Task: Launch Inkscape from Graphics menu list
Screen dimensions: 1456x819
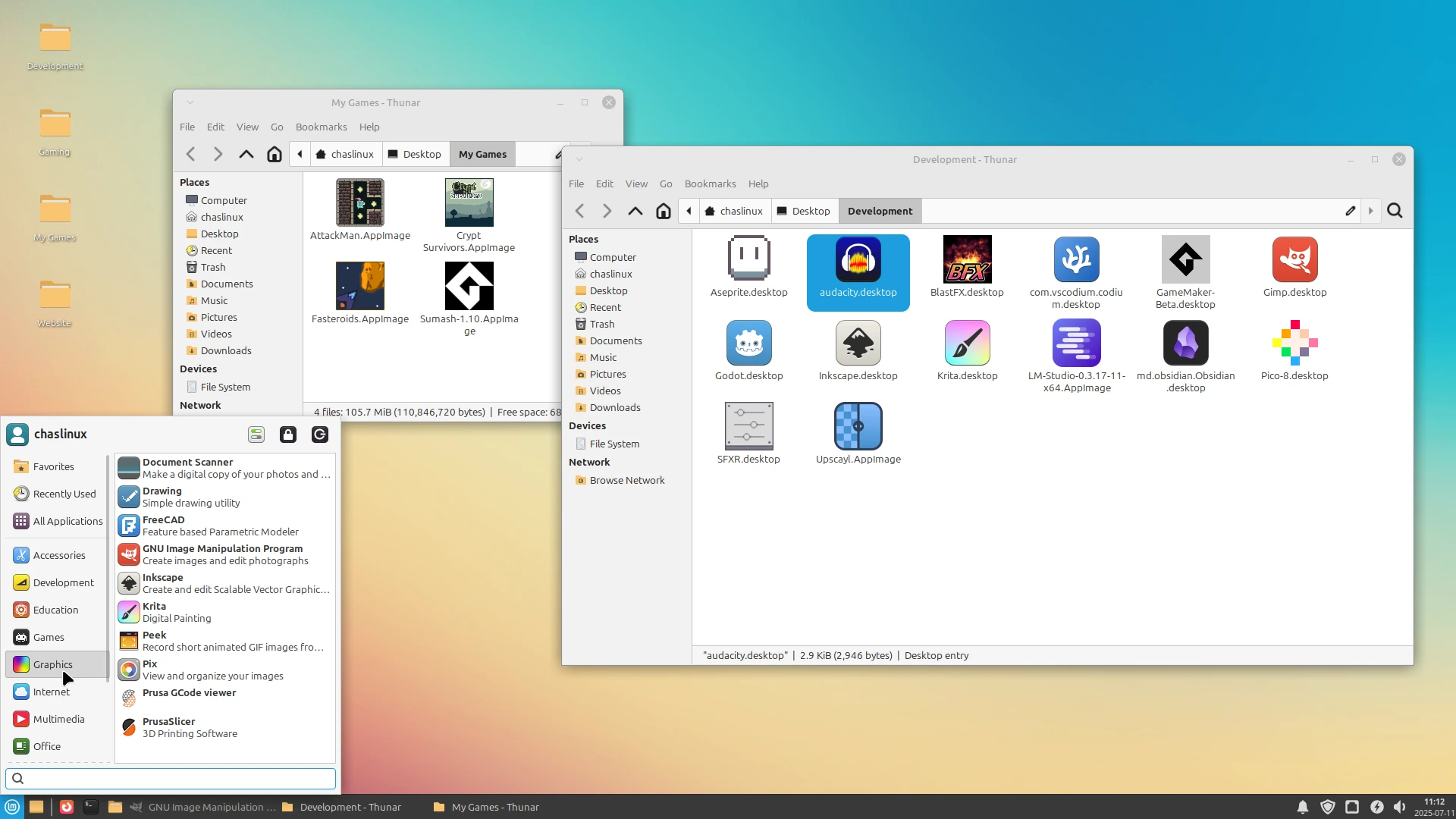Action: click(224, 583)
